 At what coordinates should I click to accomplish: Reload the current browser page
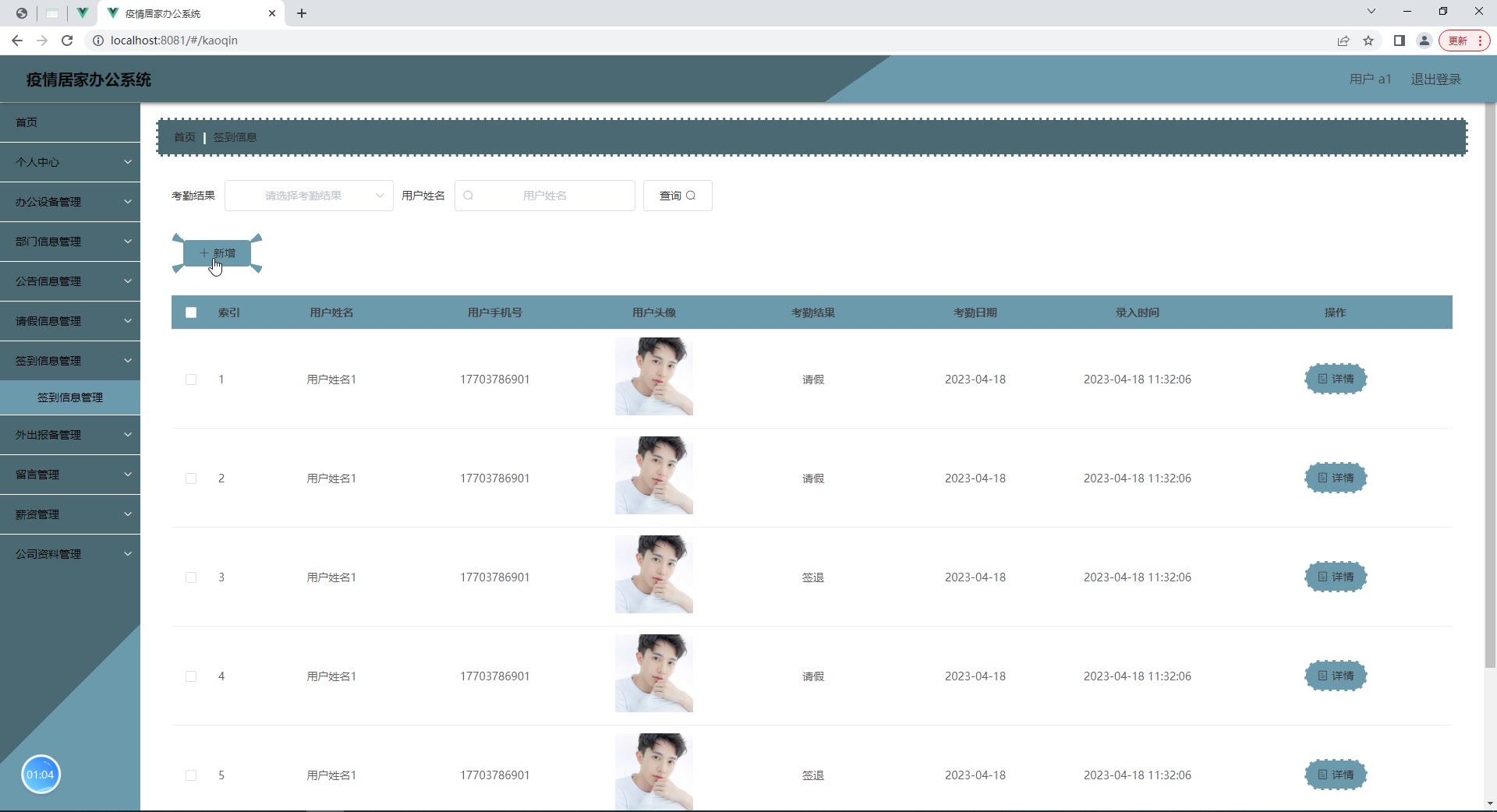click(x=67, y=41)
